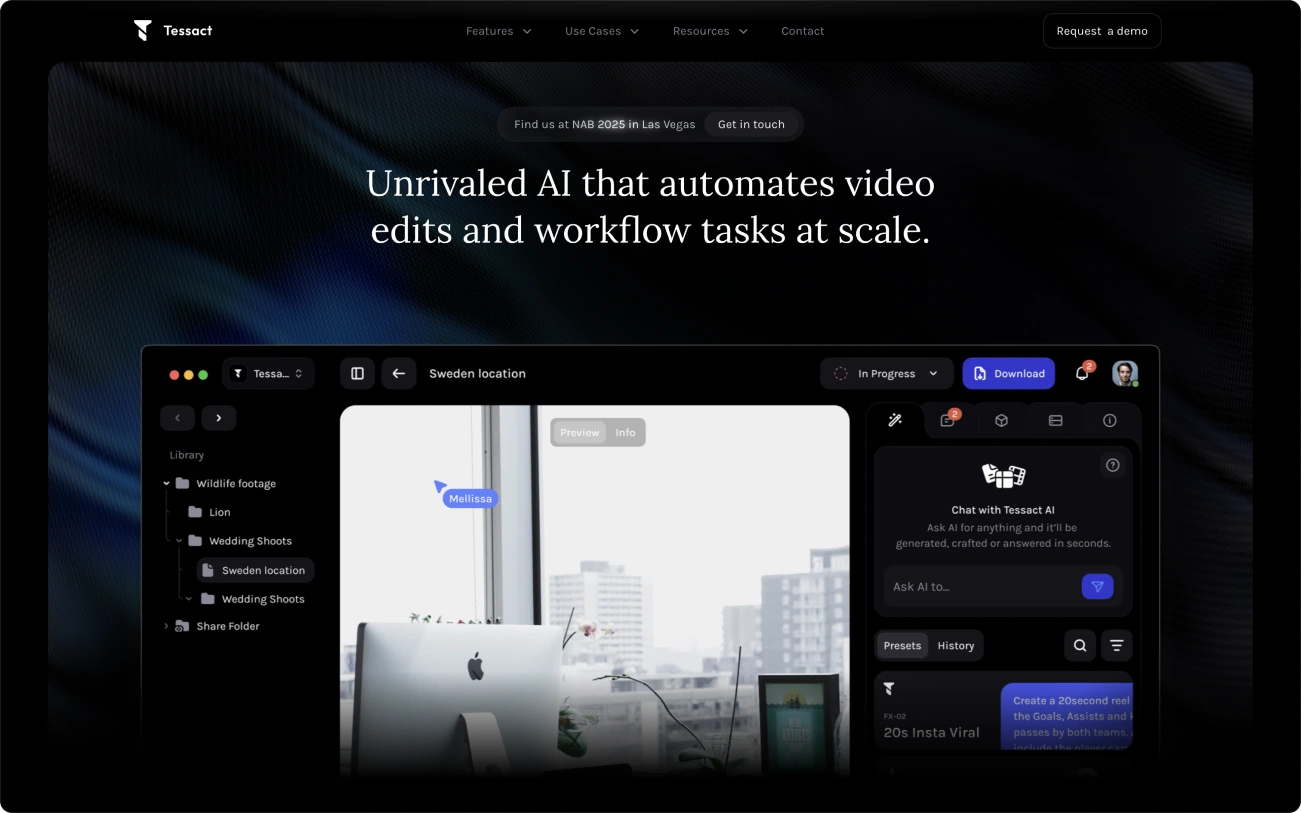Expand the Share Folder item
The image size is (1301, 813).
(166, 626)
